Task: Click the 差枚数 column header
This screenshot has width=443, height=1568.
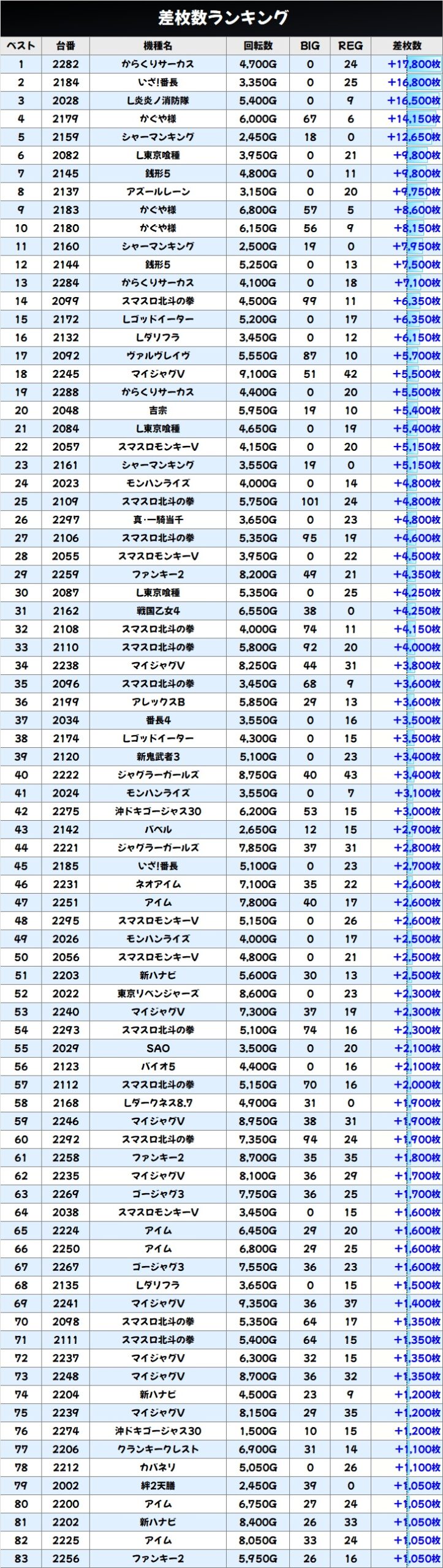Action: (x=407, y=46)
